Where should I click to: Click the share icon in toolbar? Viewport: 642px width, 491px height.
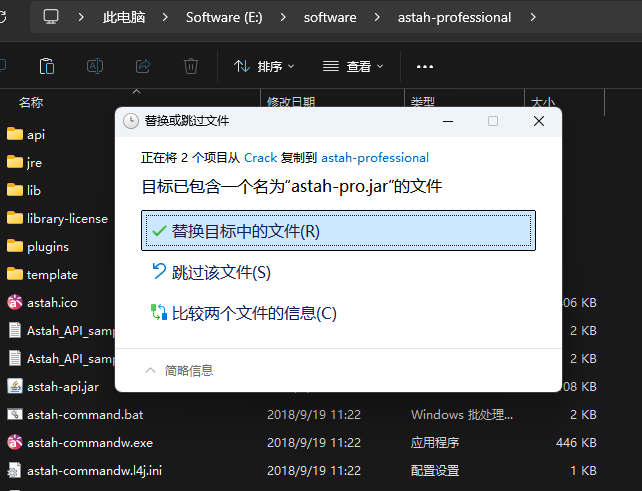[x=143, y=66]
